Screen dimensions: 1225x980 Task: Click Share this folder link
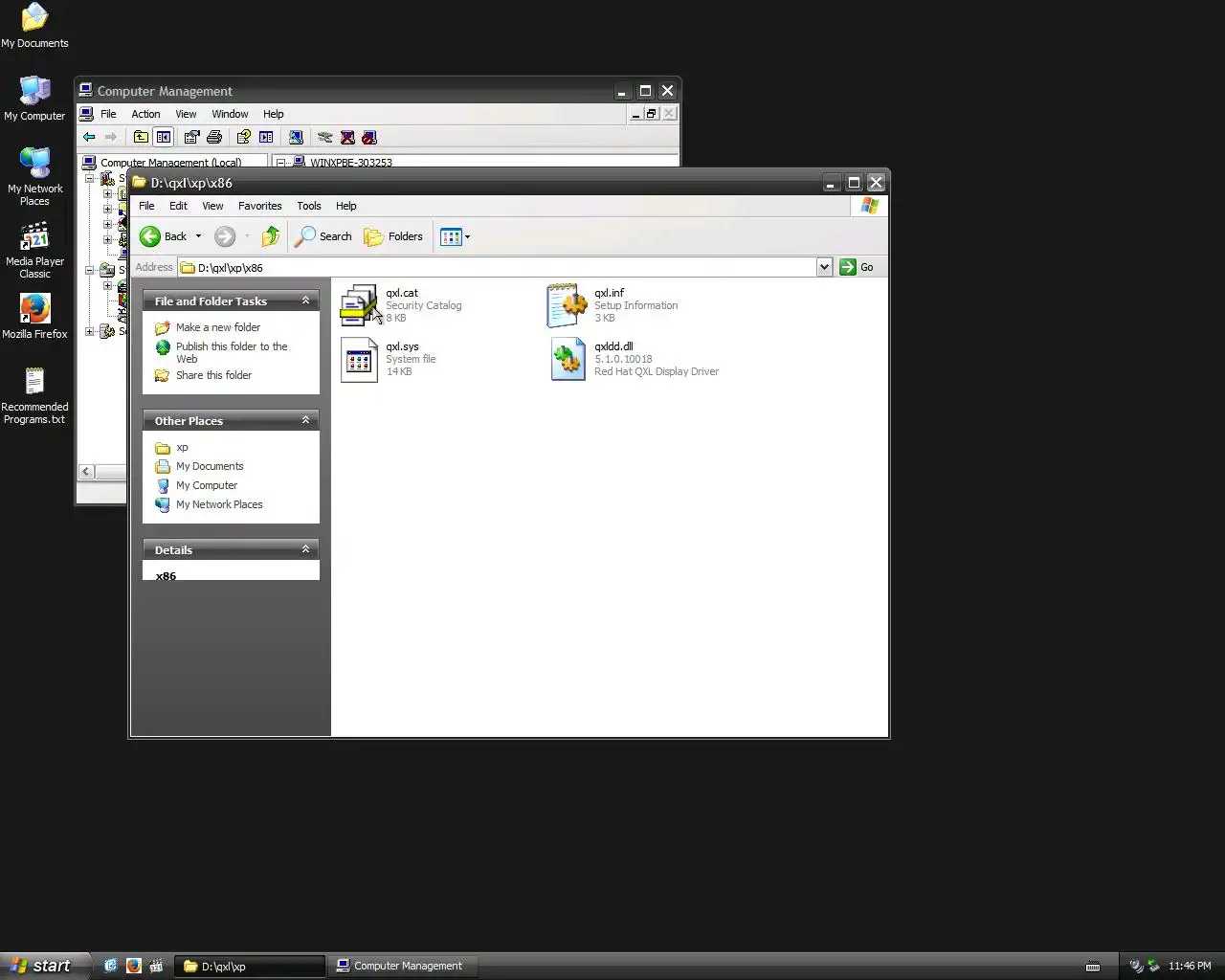tap(213, 375)
